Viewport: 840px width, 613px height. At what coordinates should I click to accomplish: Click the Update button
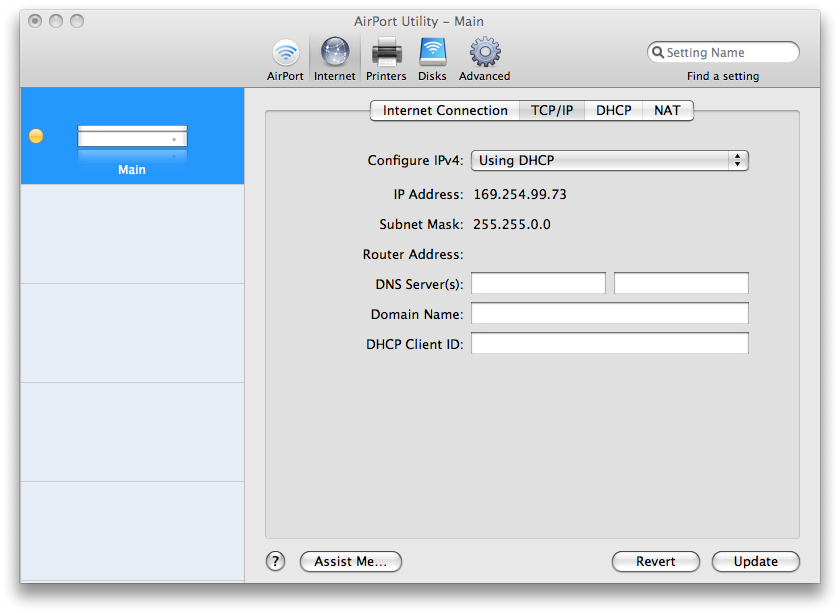pos(756,561)
